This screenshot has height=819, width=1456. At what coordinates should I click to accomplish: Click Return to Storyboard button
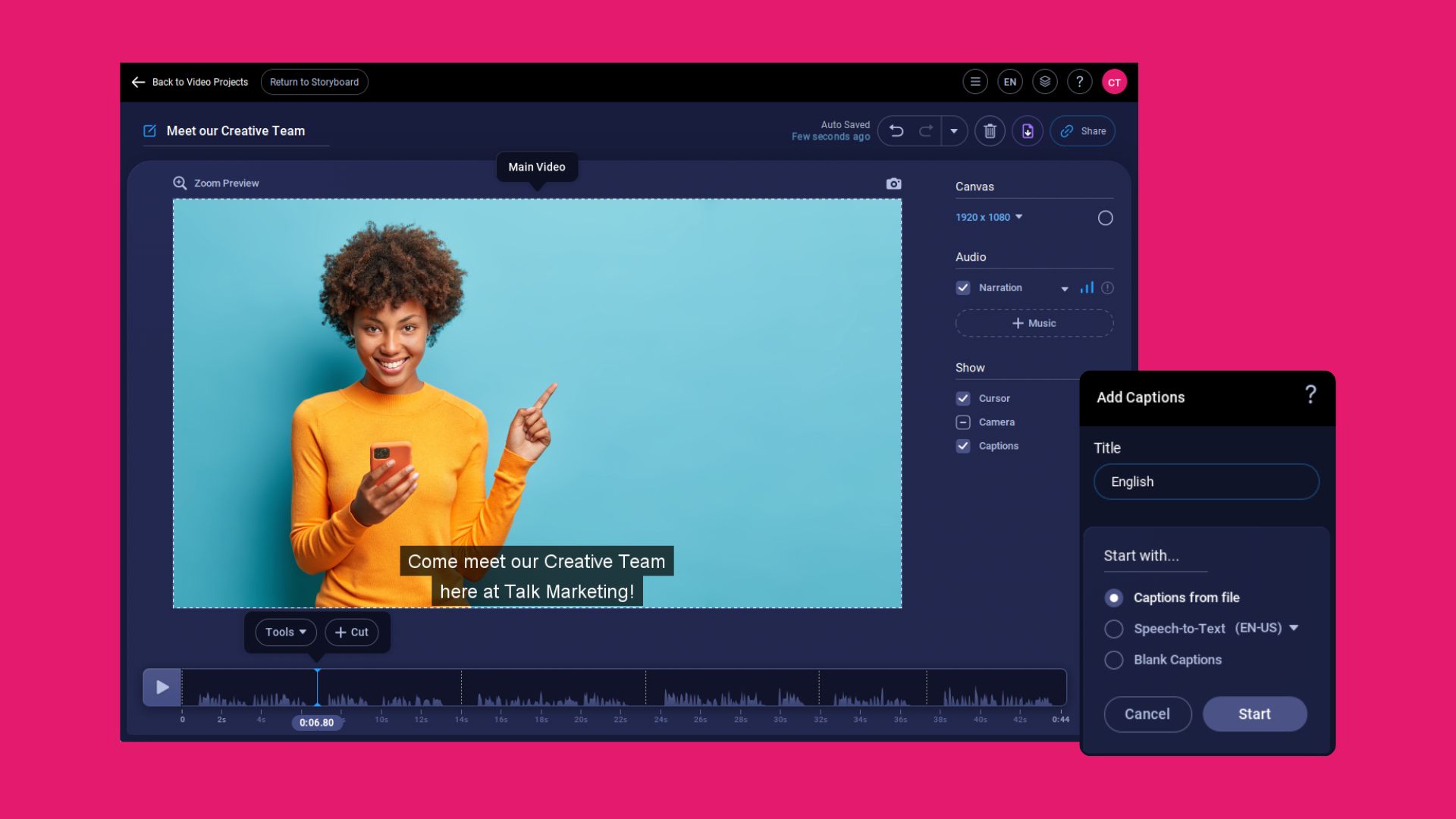[314, 82]
